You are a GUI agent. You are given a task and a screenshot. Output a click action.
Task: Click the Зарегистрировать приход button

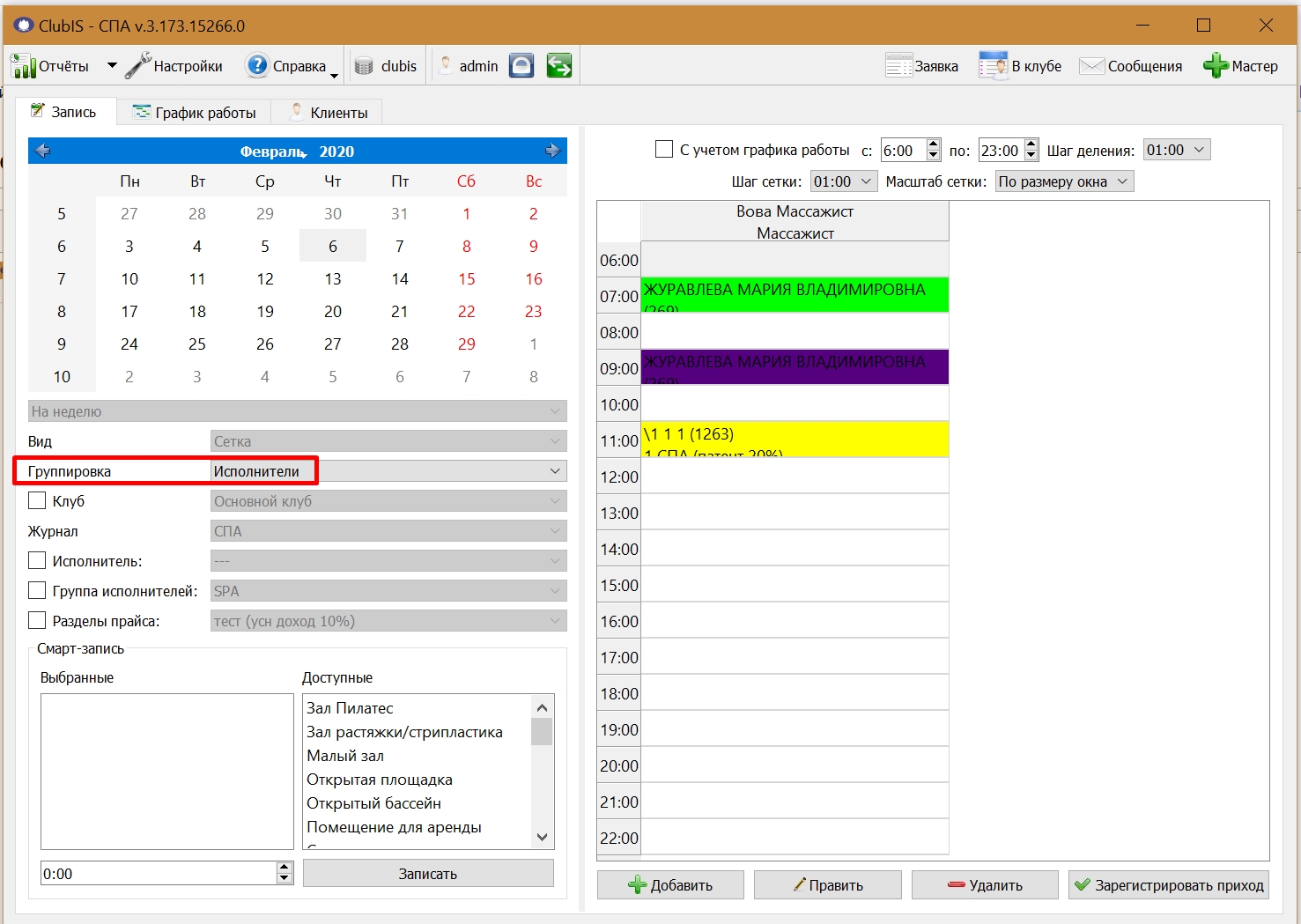coord(1169,885)
